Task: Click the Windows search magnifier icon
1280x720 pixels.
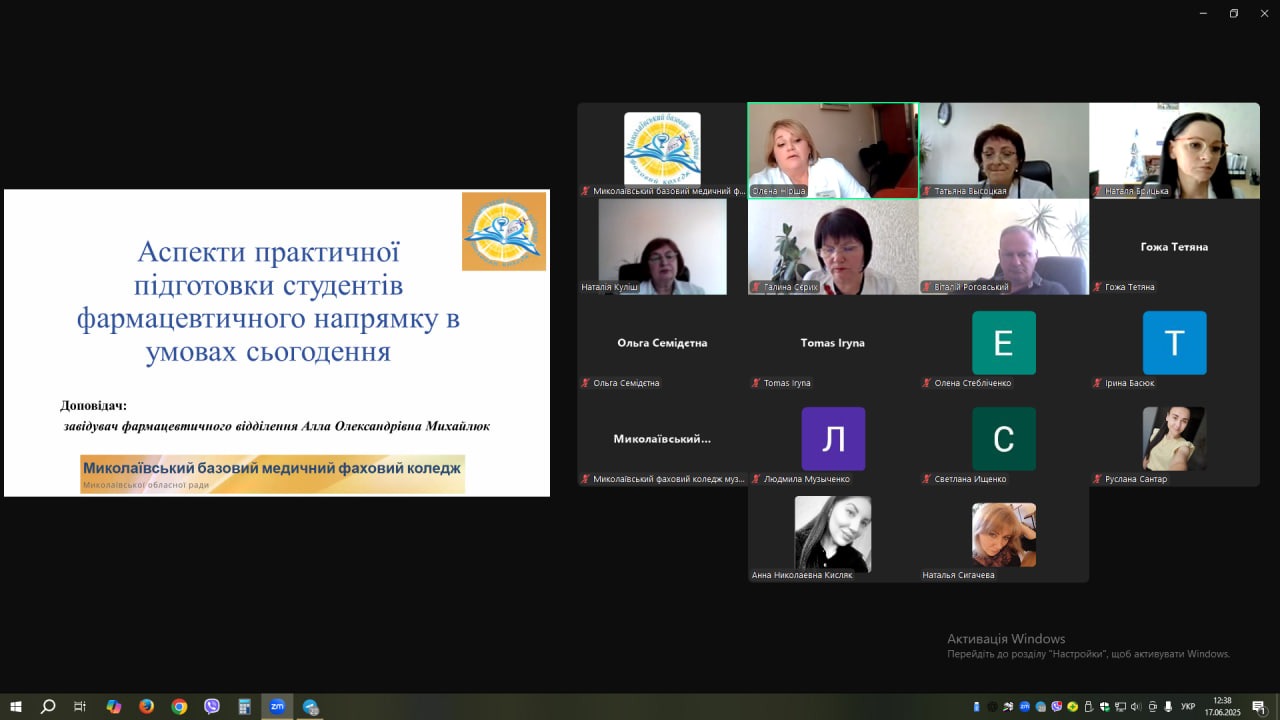Action: pos(48,706)
